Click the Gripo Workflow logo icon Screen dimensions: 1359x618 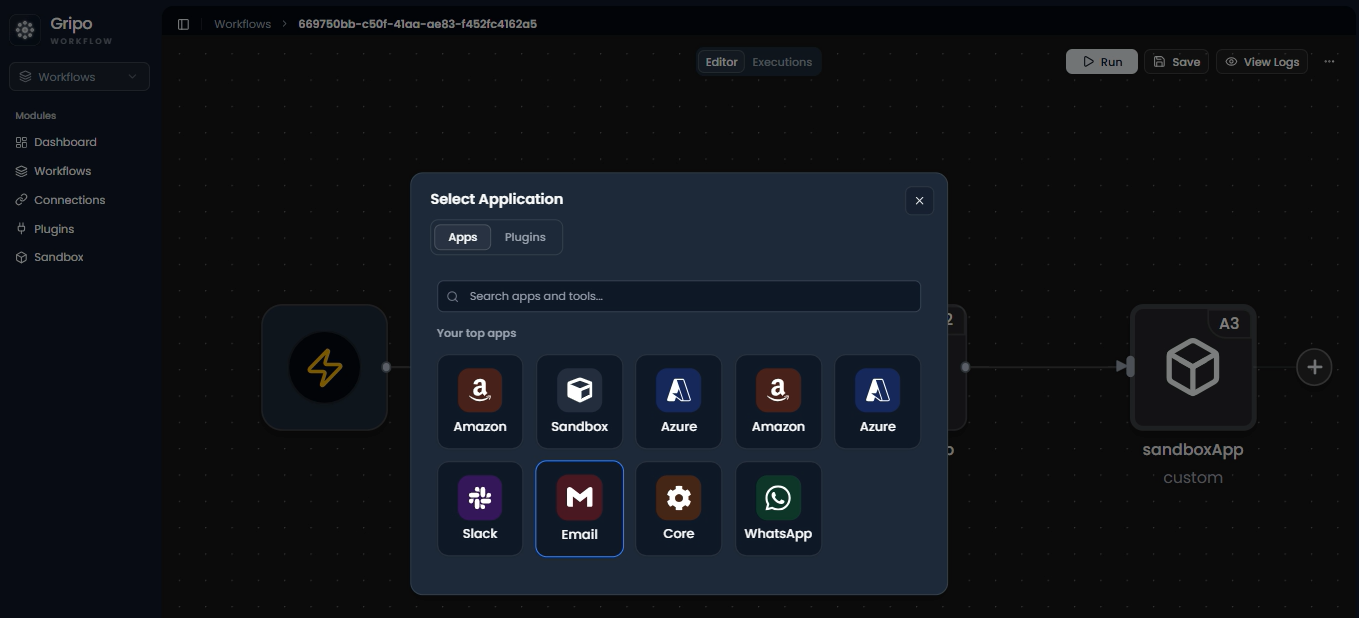25,30
